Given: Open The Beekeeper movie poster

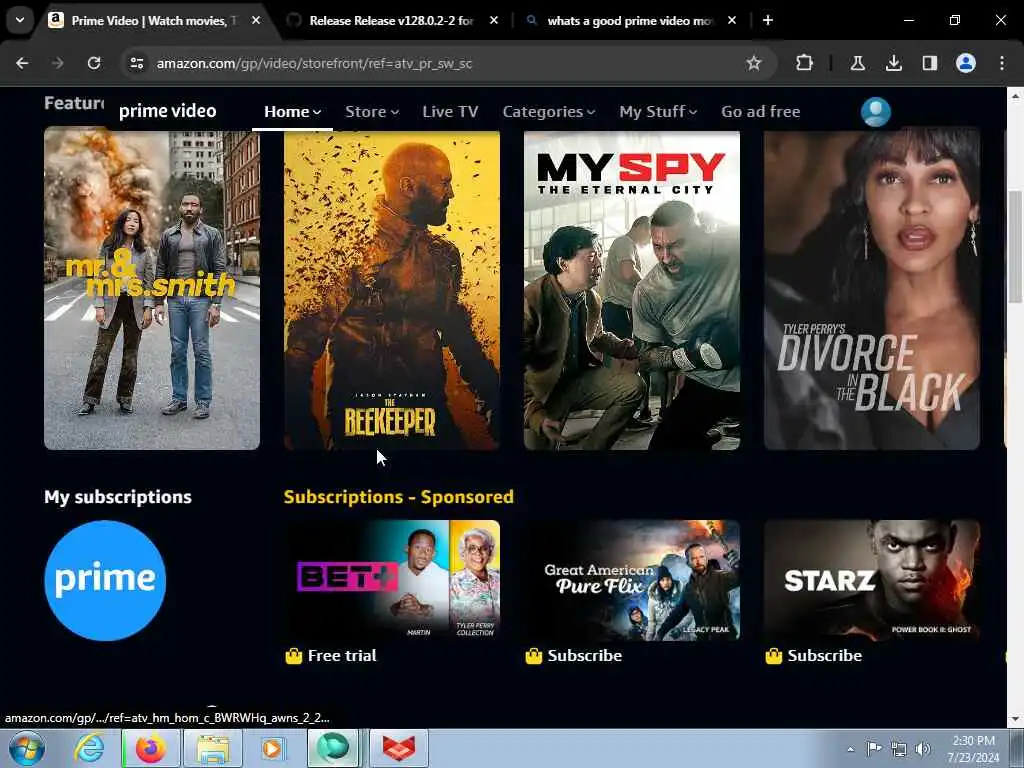Looking at the screenshot, I should pyautogui.click(x=392, y=290).
